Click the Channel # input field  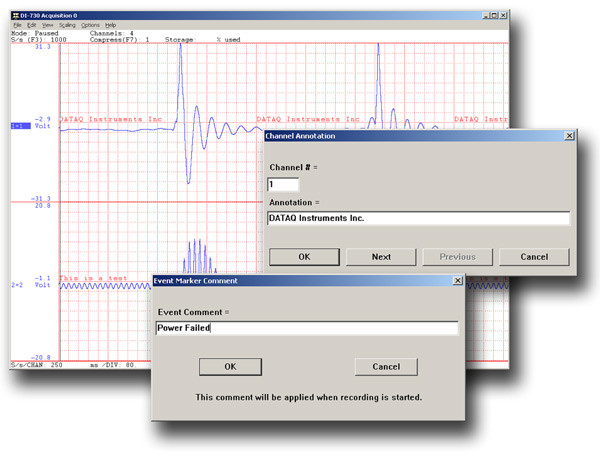pyautogui.click(x=283, y=184)
